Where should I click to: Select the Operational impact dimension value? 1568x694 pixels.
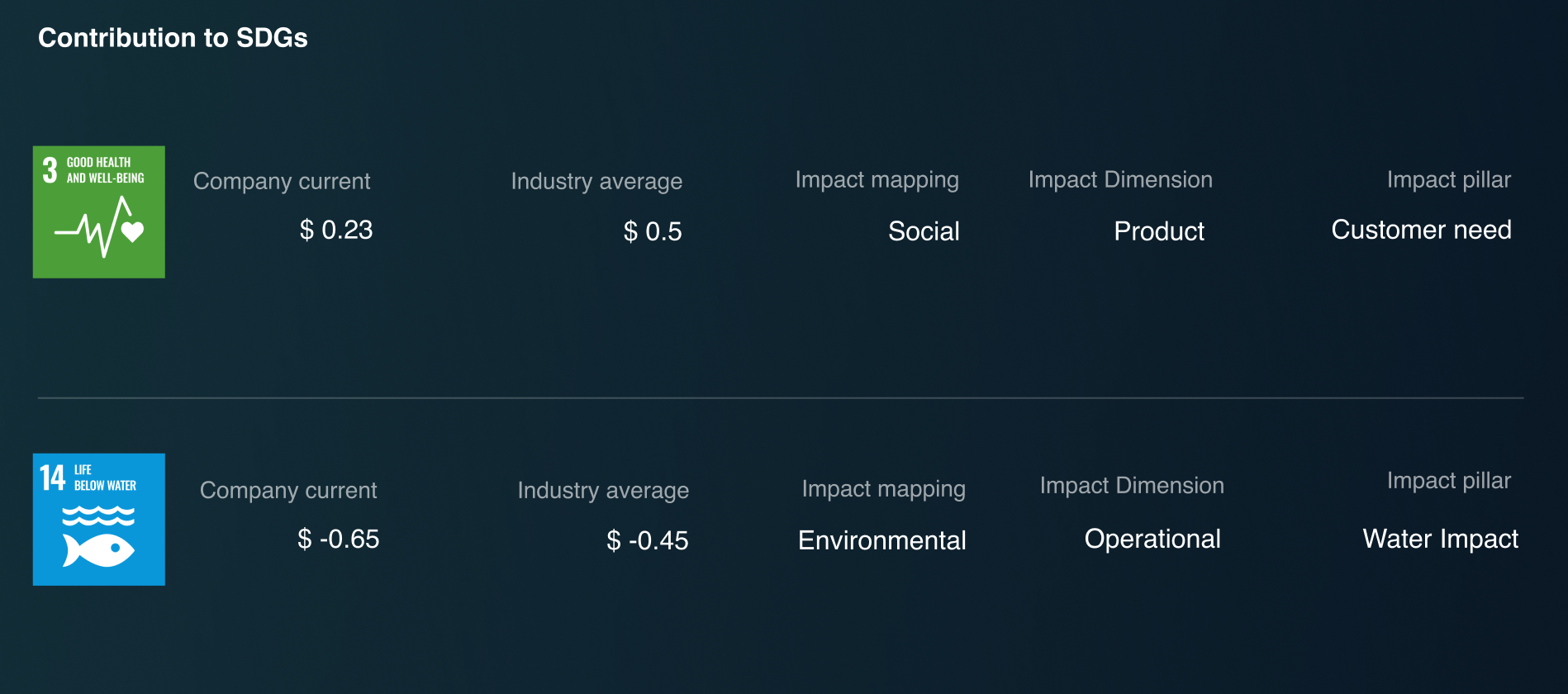pyautogui.click(x=1152, y=539)
